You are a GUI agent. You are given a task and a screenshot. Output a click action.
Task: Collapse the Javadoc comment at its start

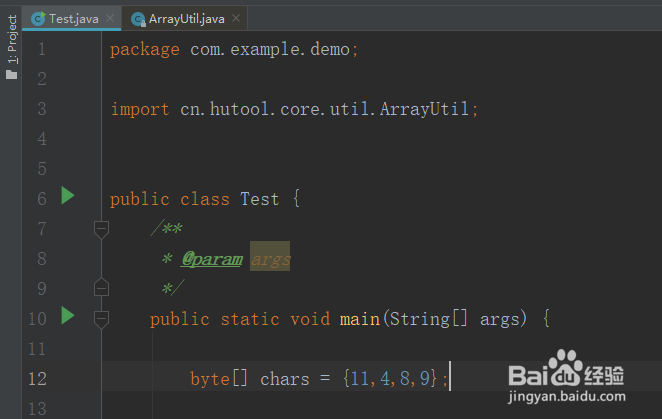[100, 229]
